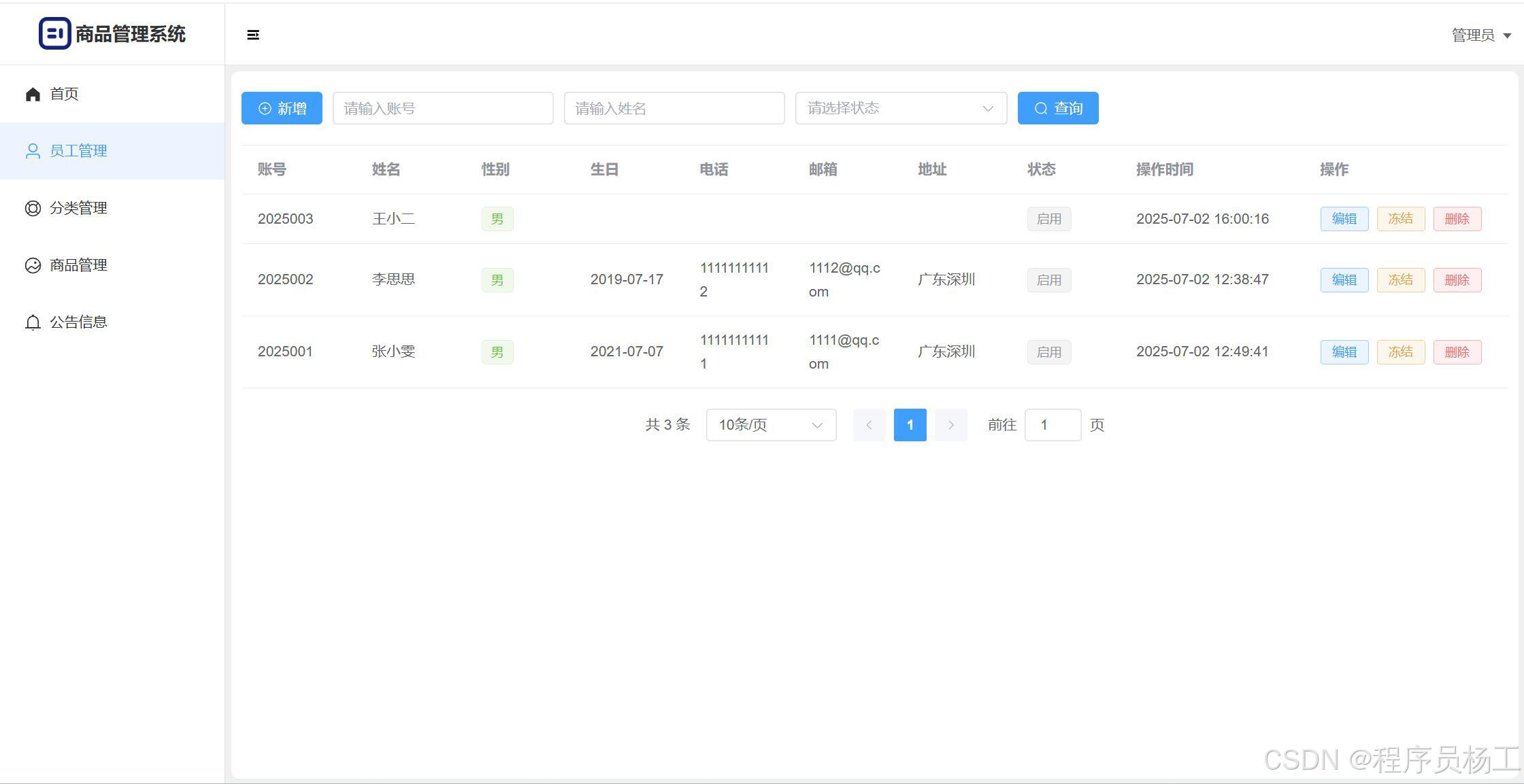Open 分类管理 category menu
The width and height of the screenshot is (1524, 784).
coord(78,208)
